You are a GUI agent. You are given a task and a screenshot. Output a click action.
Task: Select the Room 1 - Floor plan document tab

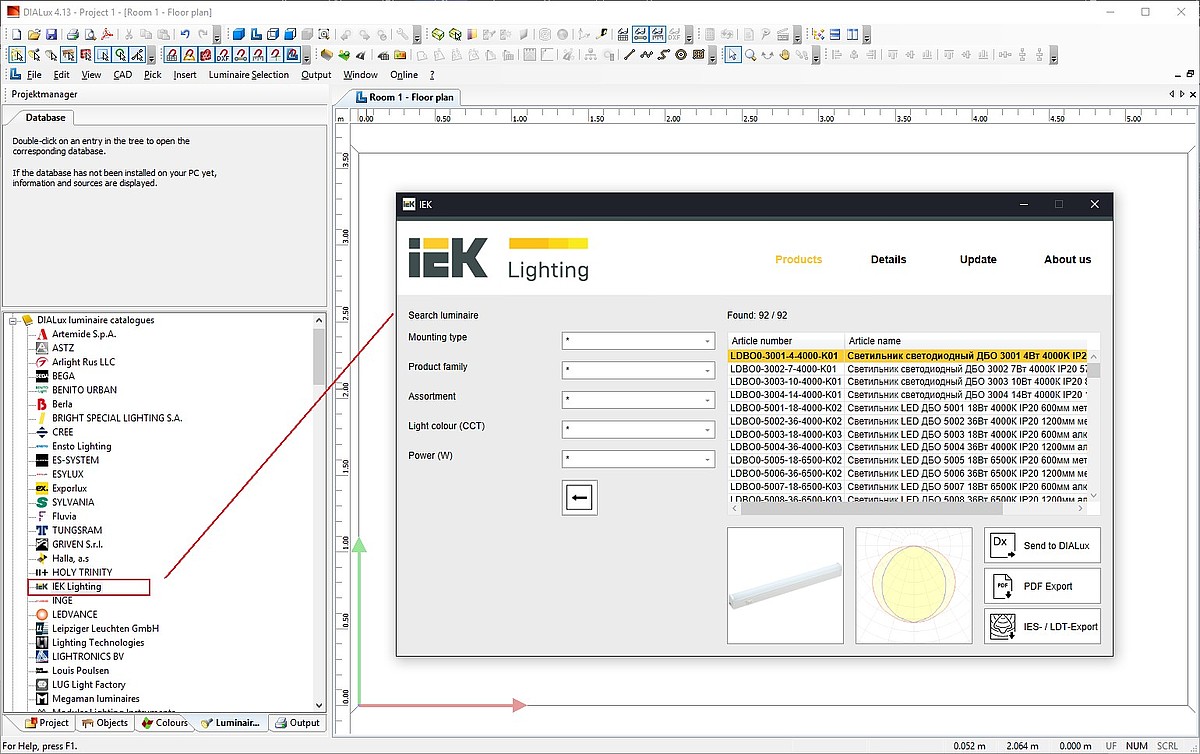pos(406,97)
